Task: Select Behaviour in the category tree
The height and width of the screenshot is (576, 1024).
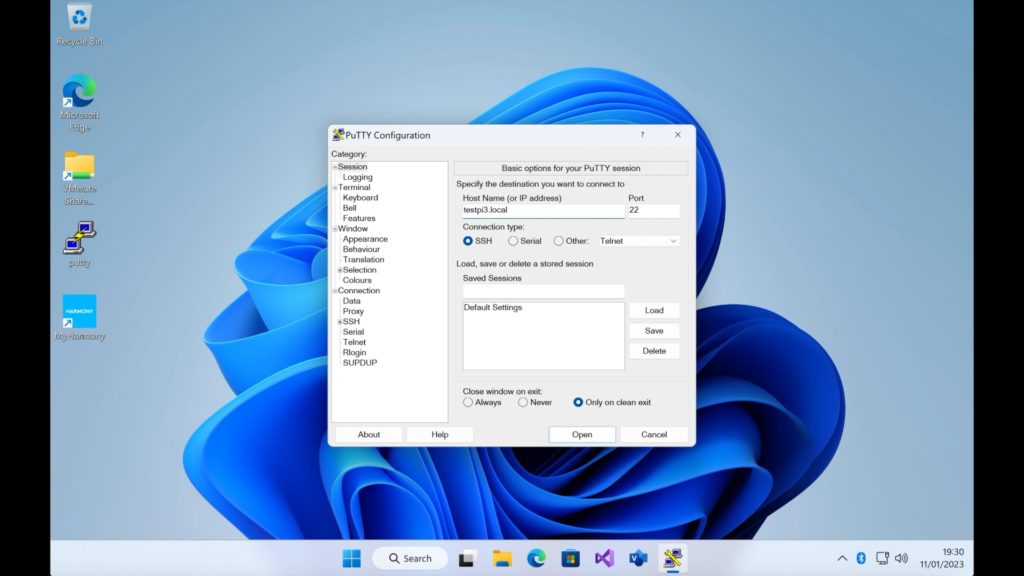Action: point(361,249)
